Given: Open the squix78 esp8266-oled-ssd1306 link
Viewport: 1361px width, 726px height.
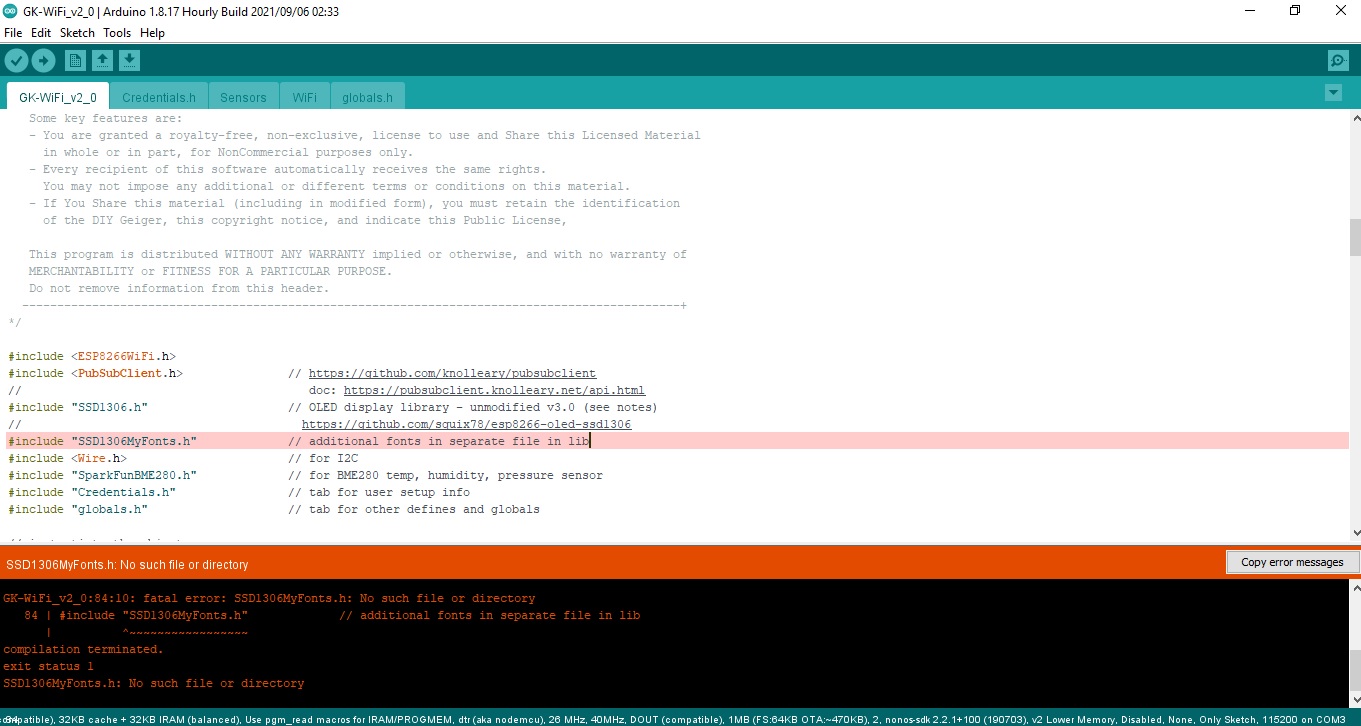Looking at the screenshot, I should (x=466, y=425).
